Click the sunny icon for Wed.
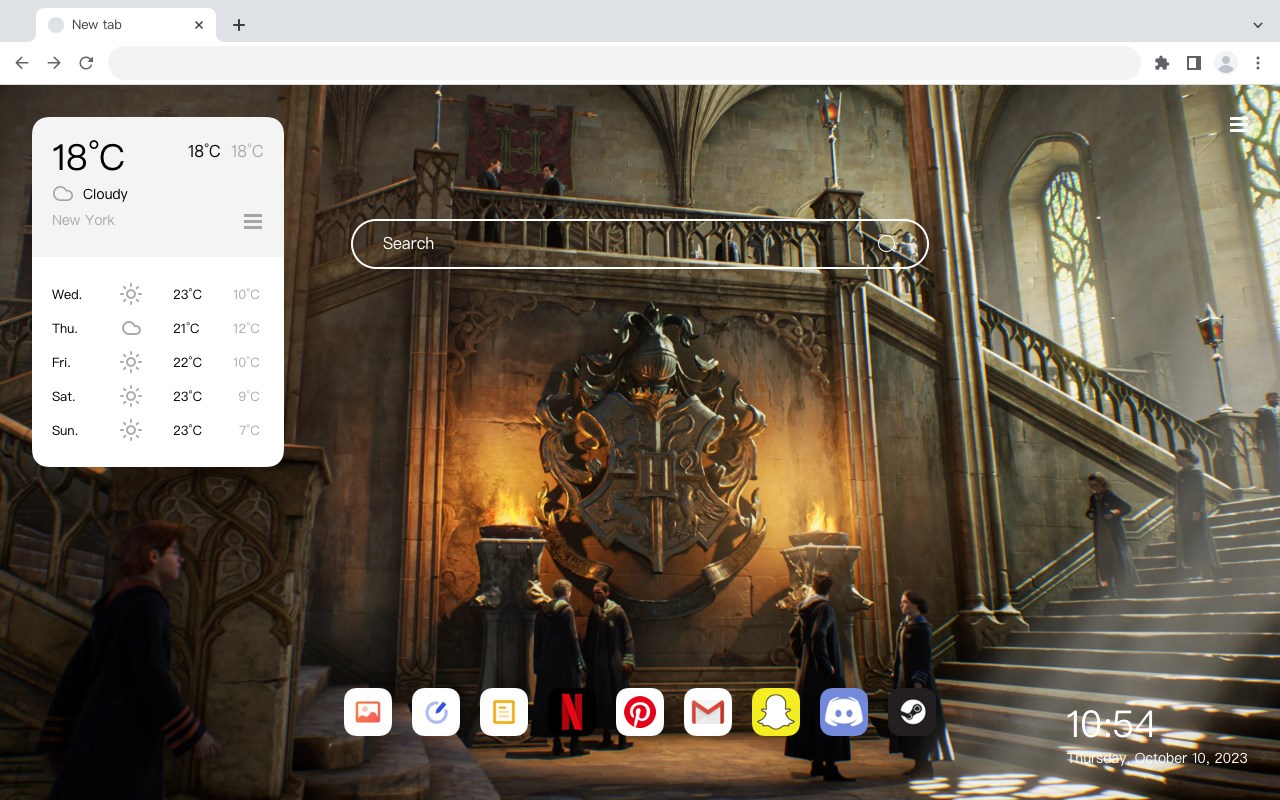1280x800 pixels. (x=131, y=294)
